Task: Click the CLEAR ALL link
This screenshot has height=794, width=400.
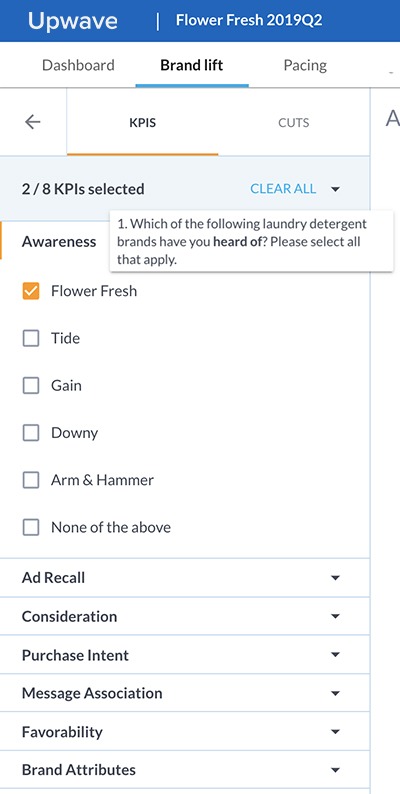Action: 283,189
